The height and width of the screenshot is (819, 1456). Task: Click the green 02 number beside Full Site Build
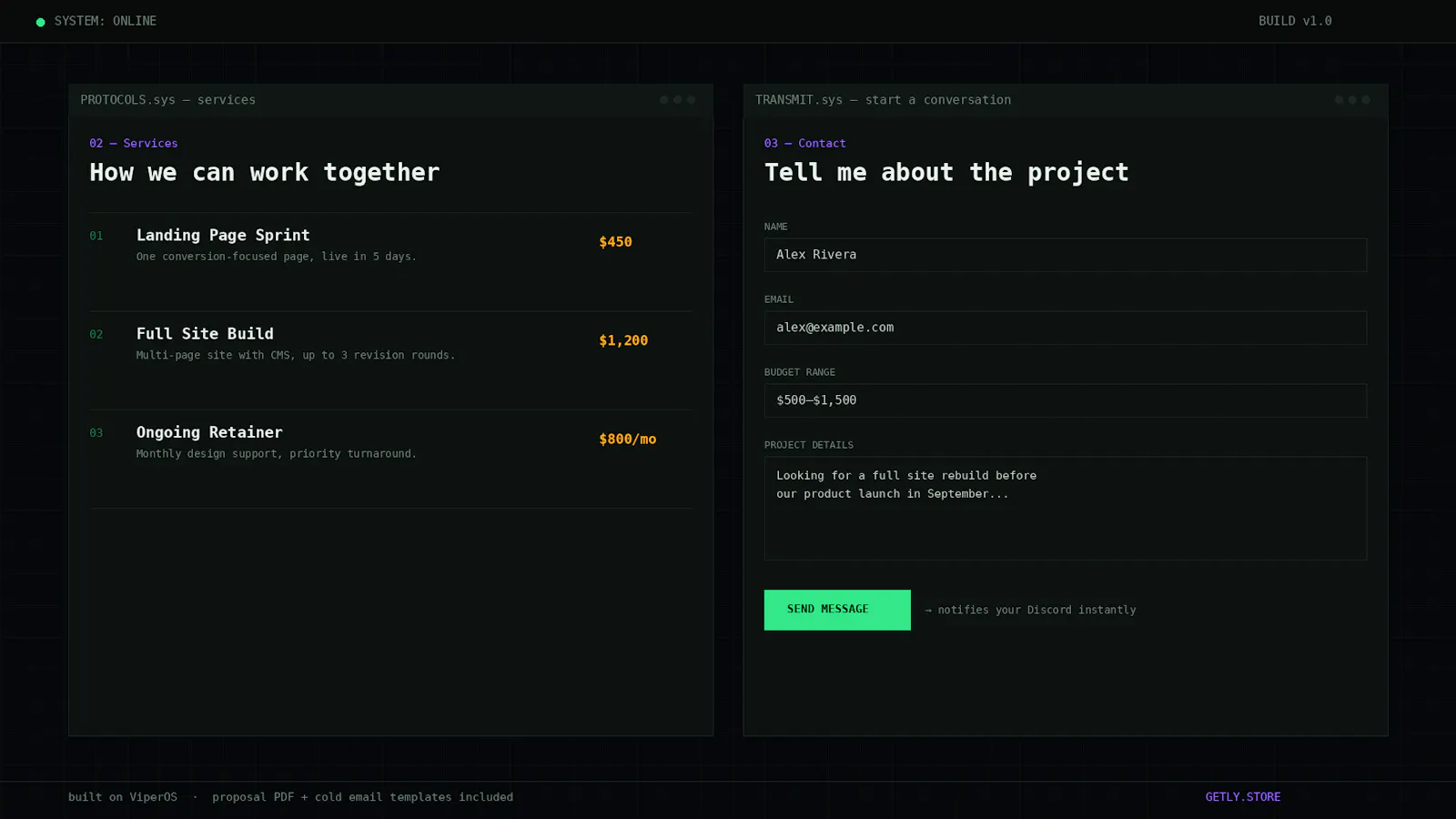96,334
